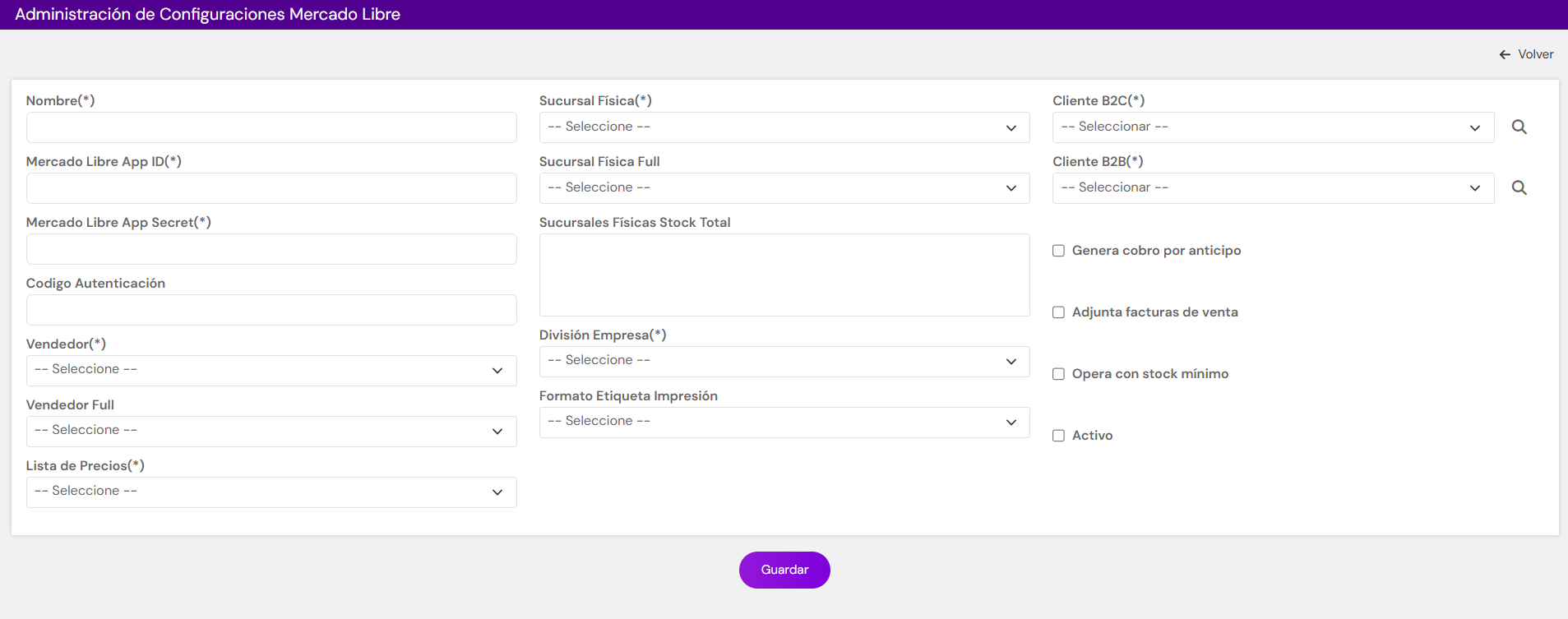The image size is (1568, 619).
Task: Check Adjunta facturas de venta
Action: point(1058,312)
